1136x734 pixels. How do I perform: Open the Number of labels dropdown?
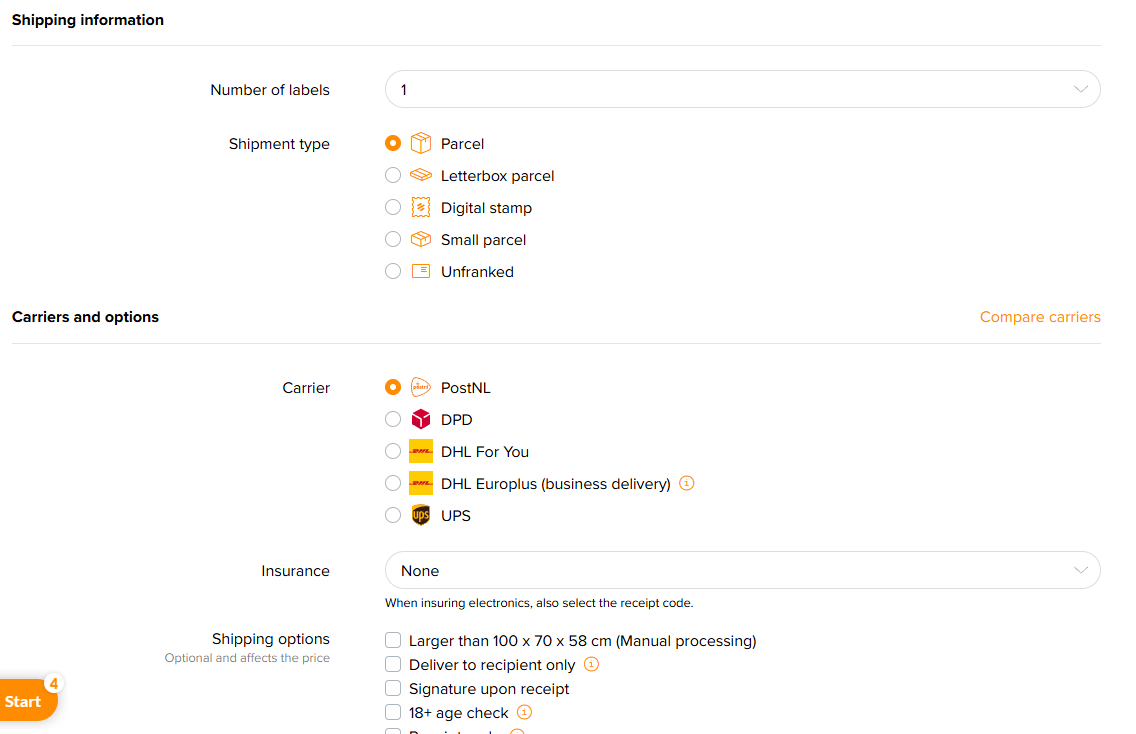tap(742, 90)
